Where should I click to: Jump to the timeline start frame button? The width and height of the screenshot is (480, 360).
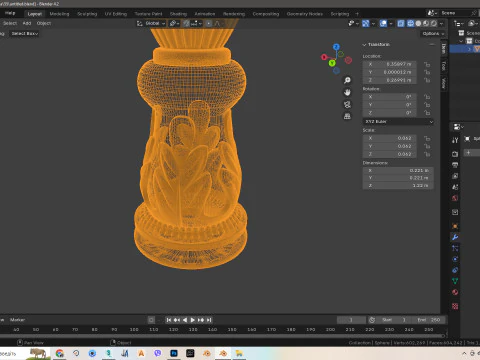169,320
